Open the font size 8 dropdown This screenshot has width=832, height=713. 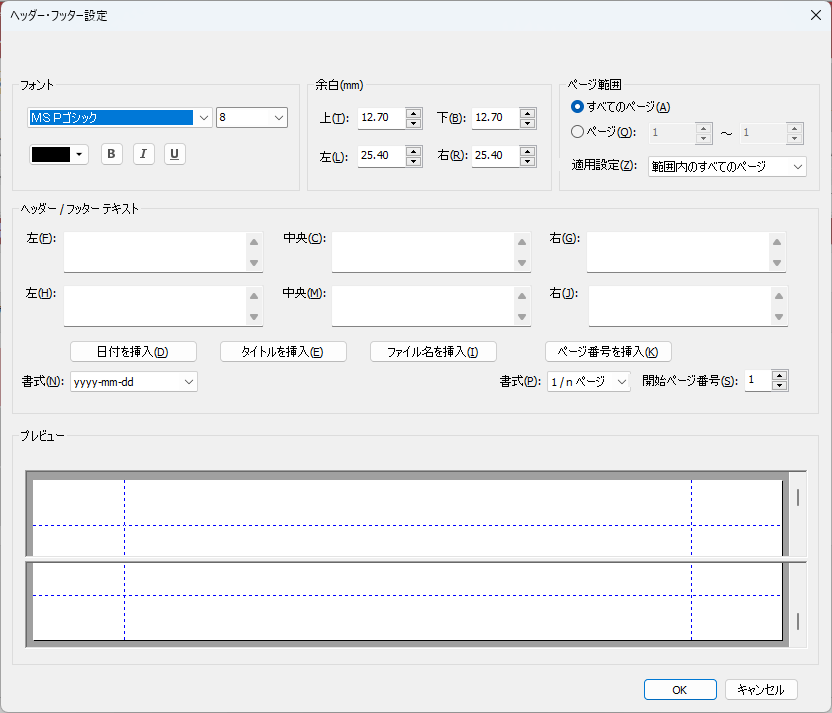pyautogui.click(x=279, y=118)
